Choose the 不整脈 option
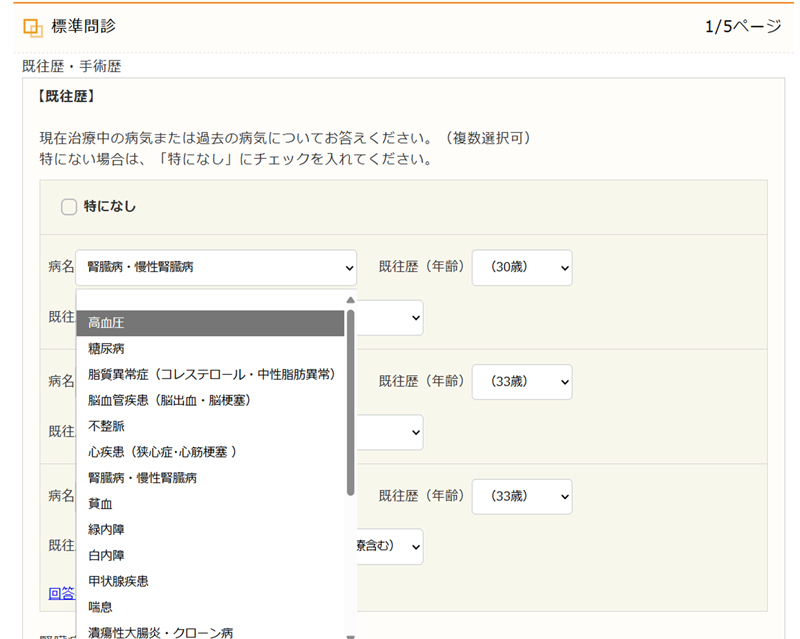800x639 pixels. tap(210, 426)
